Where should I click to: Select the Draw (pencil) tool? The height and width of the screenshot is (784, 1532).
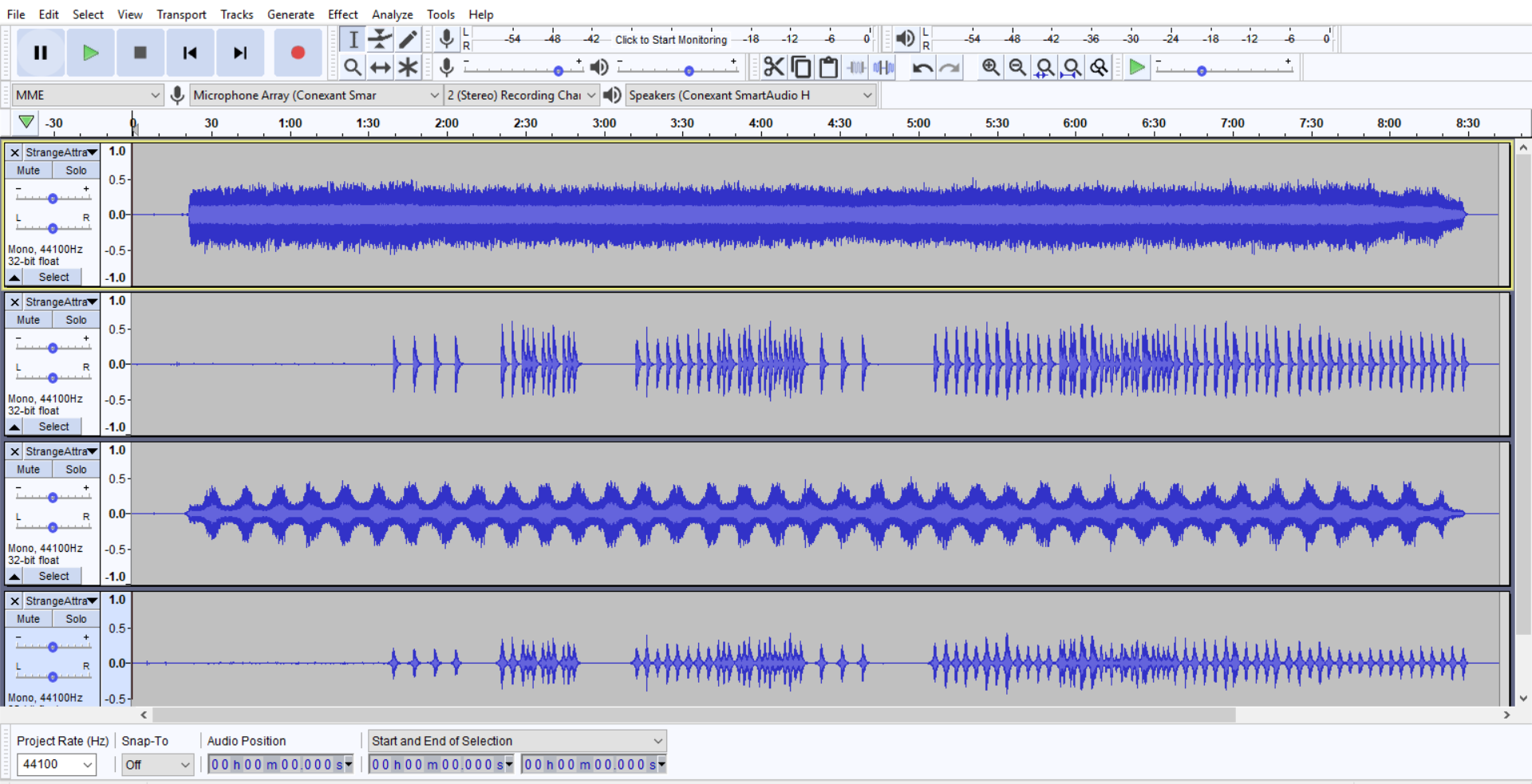click(x=408, y=39)
